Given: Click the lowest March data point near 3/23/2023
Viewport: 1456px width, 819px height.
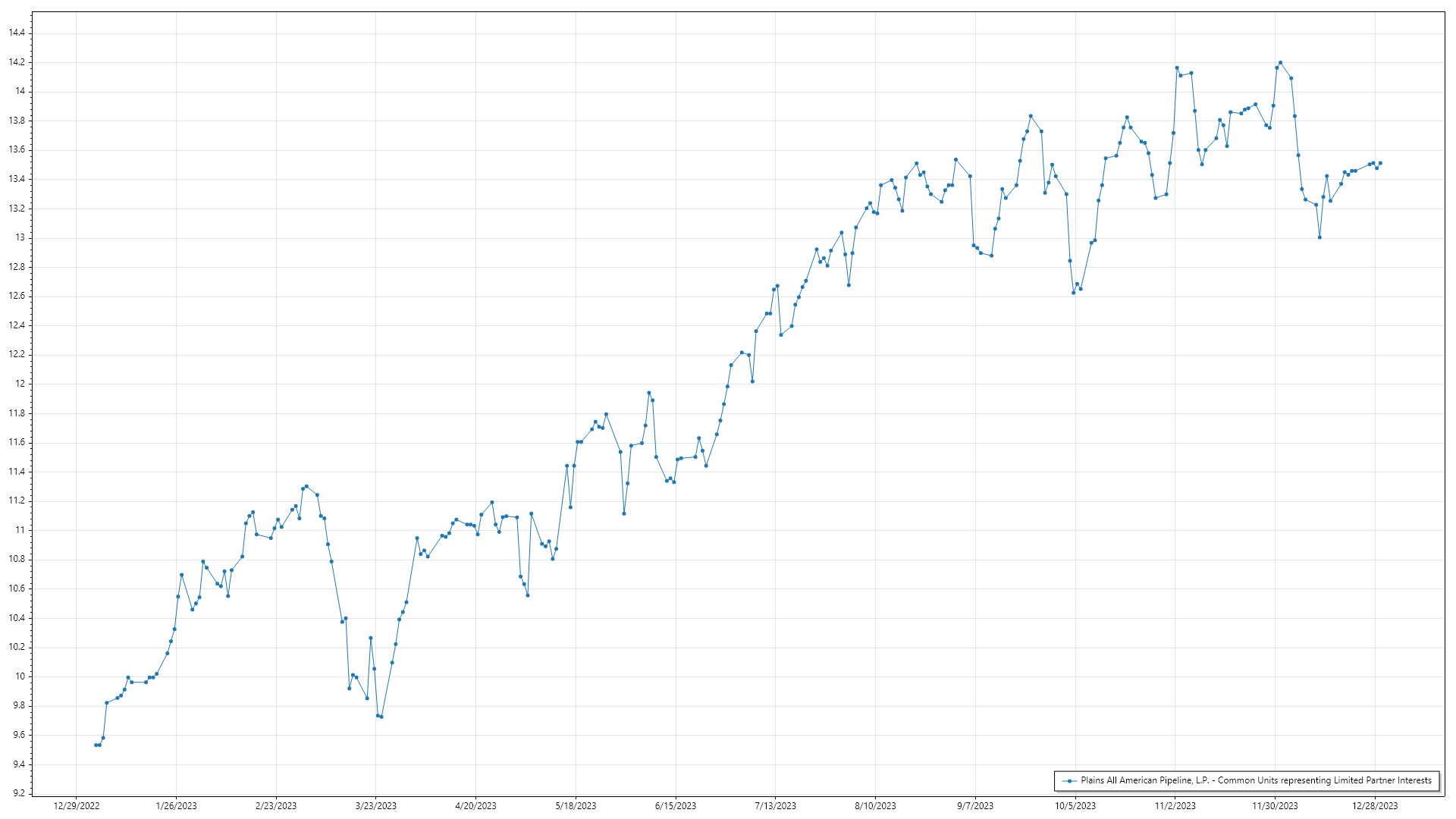Looking at the screenshot, I should [x=381, y=717].
